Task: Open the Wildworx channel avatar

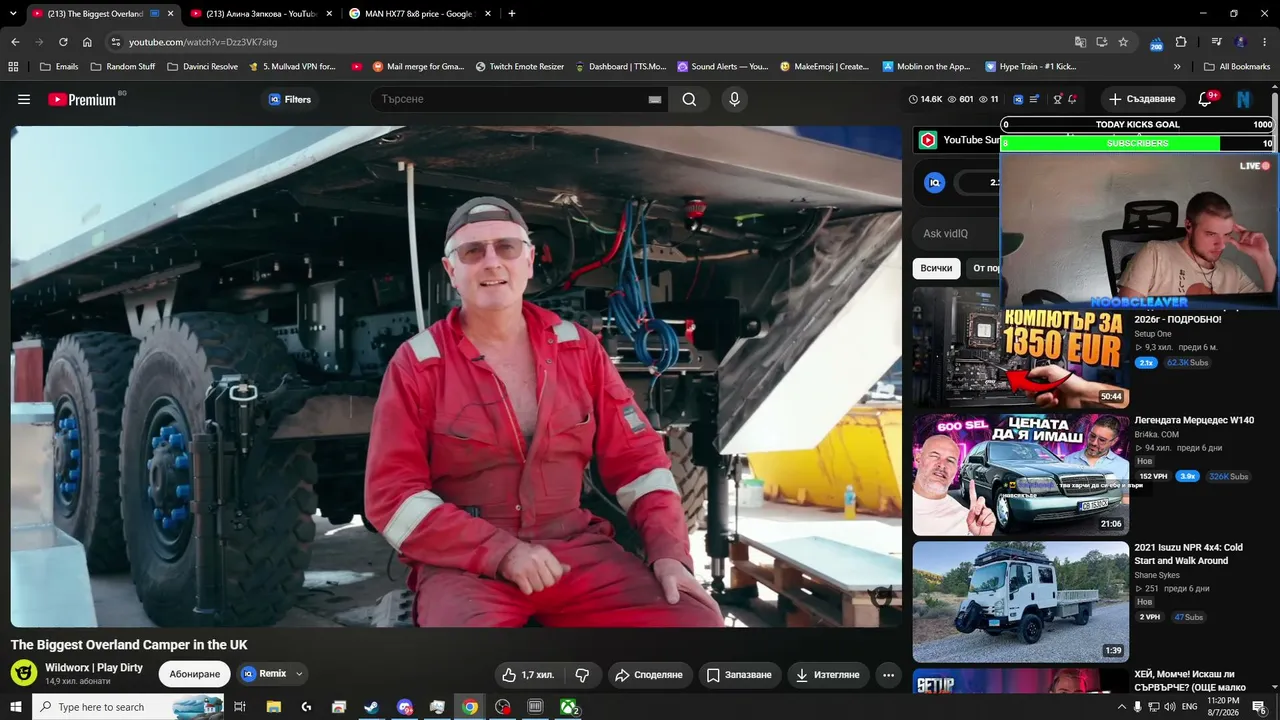Action: [x=24, y=673]
